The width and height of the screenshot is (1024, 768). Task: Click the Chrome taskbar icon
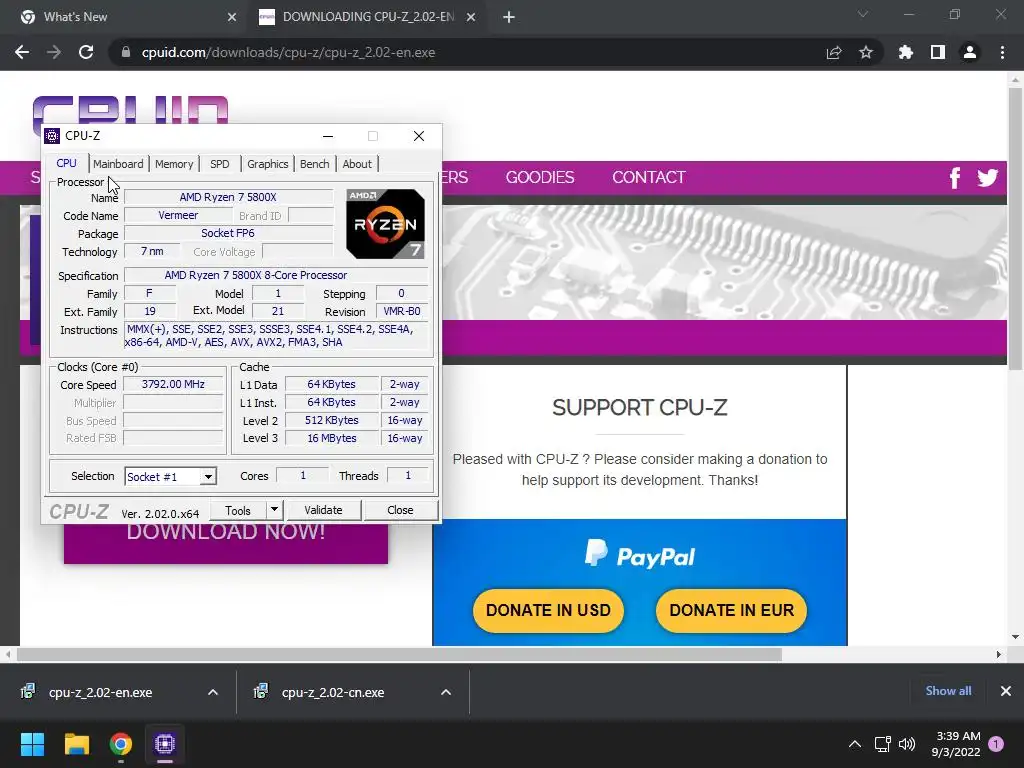point(121,744)
